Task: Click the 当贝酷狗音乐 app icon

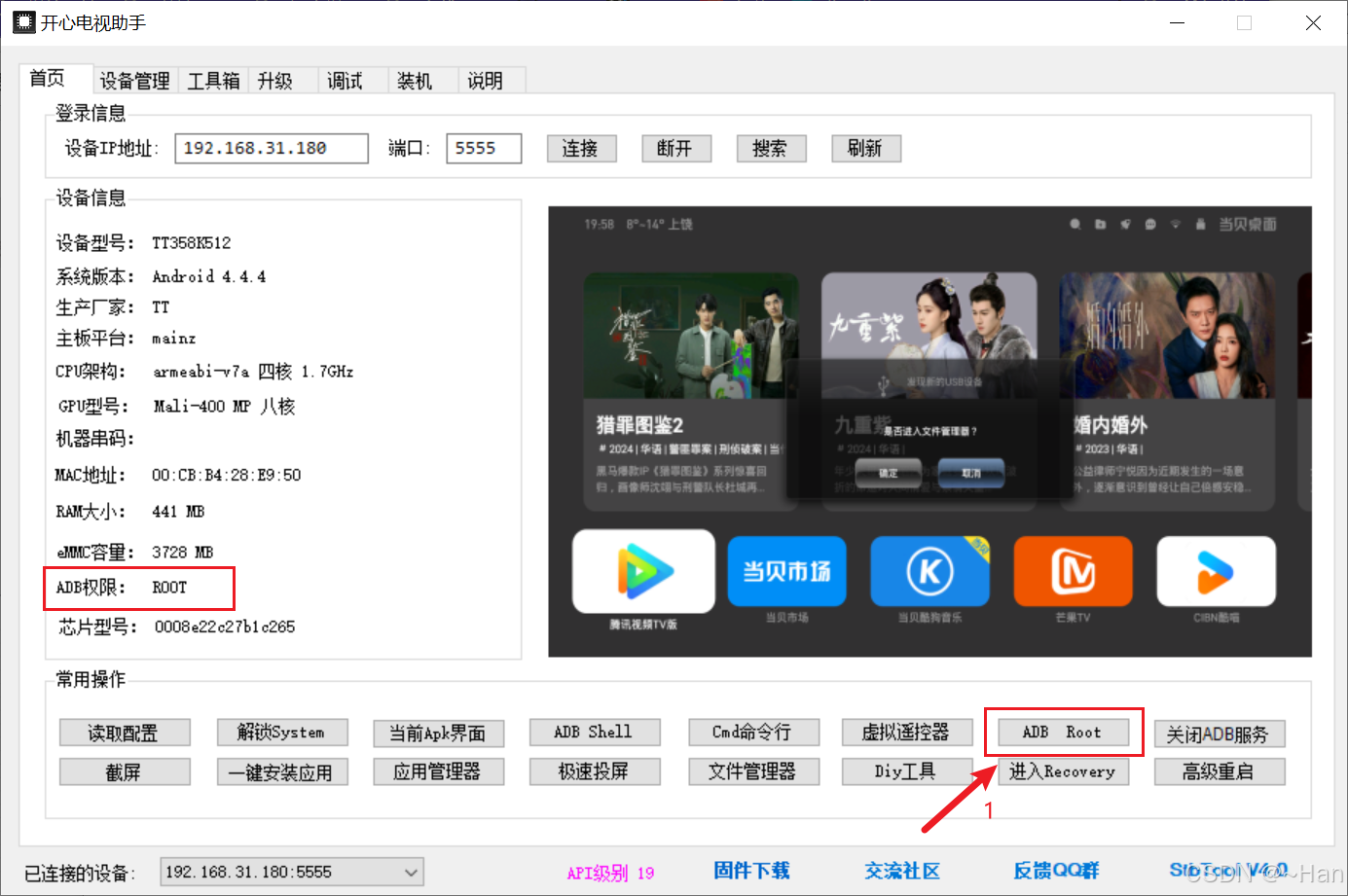Action: [929, 571]
